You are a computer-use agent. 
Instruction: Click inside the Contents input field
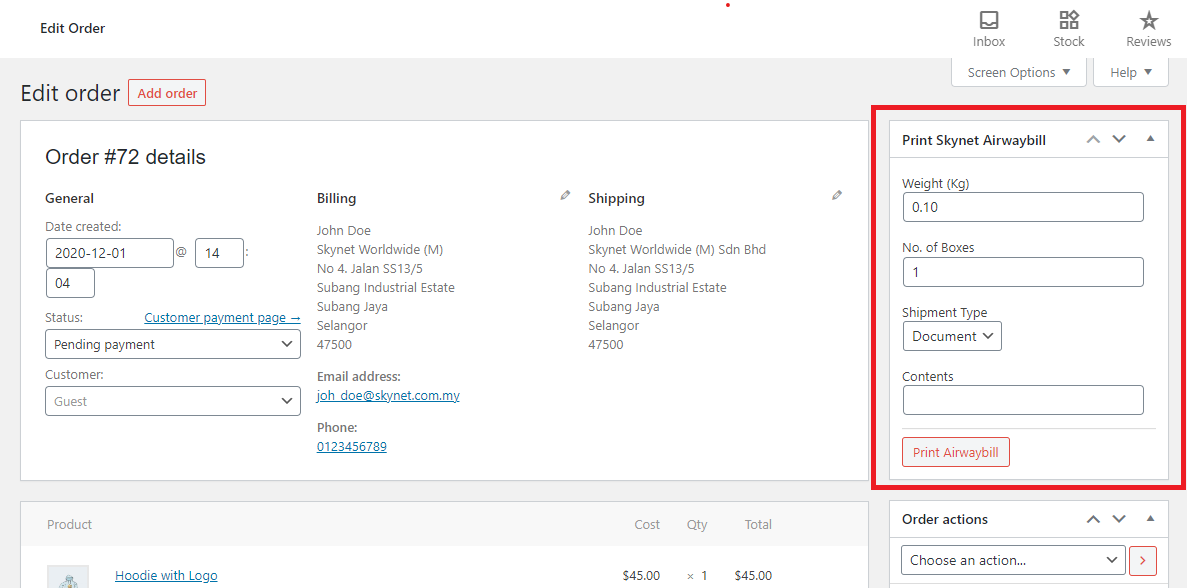tap(1022, 400)
